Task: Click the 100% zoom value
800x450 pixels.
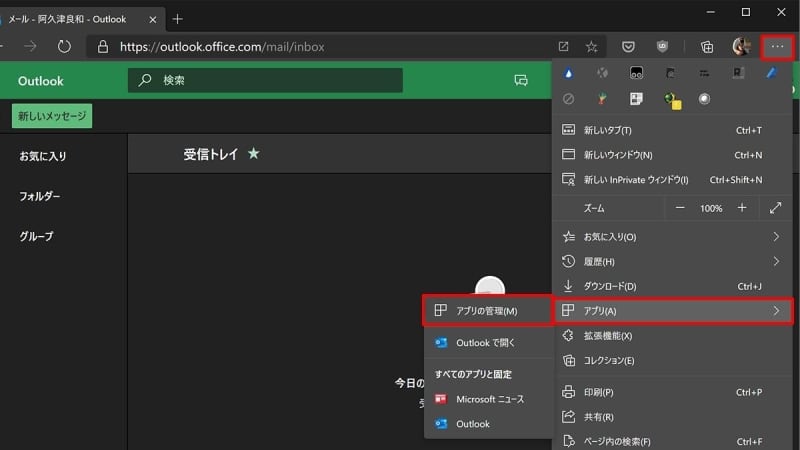Action: (711, 208)
